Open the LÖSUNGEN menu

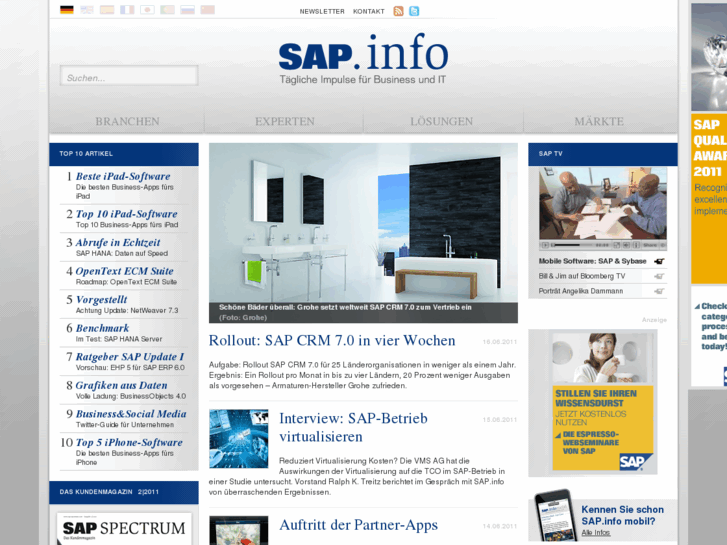[x=441, y=122]
